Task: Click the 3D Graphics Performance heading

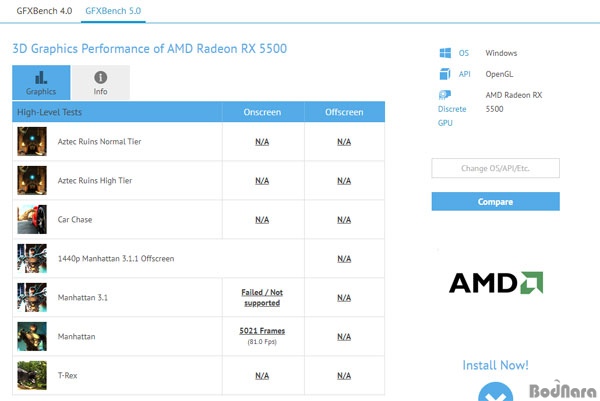Action: (150, 49)
